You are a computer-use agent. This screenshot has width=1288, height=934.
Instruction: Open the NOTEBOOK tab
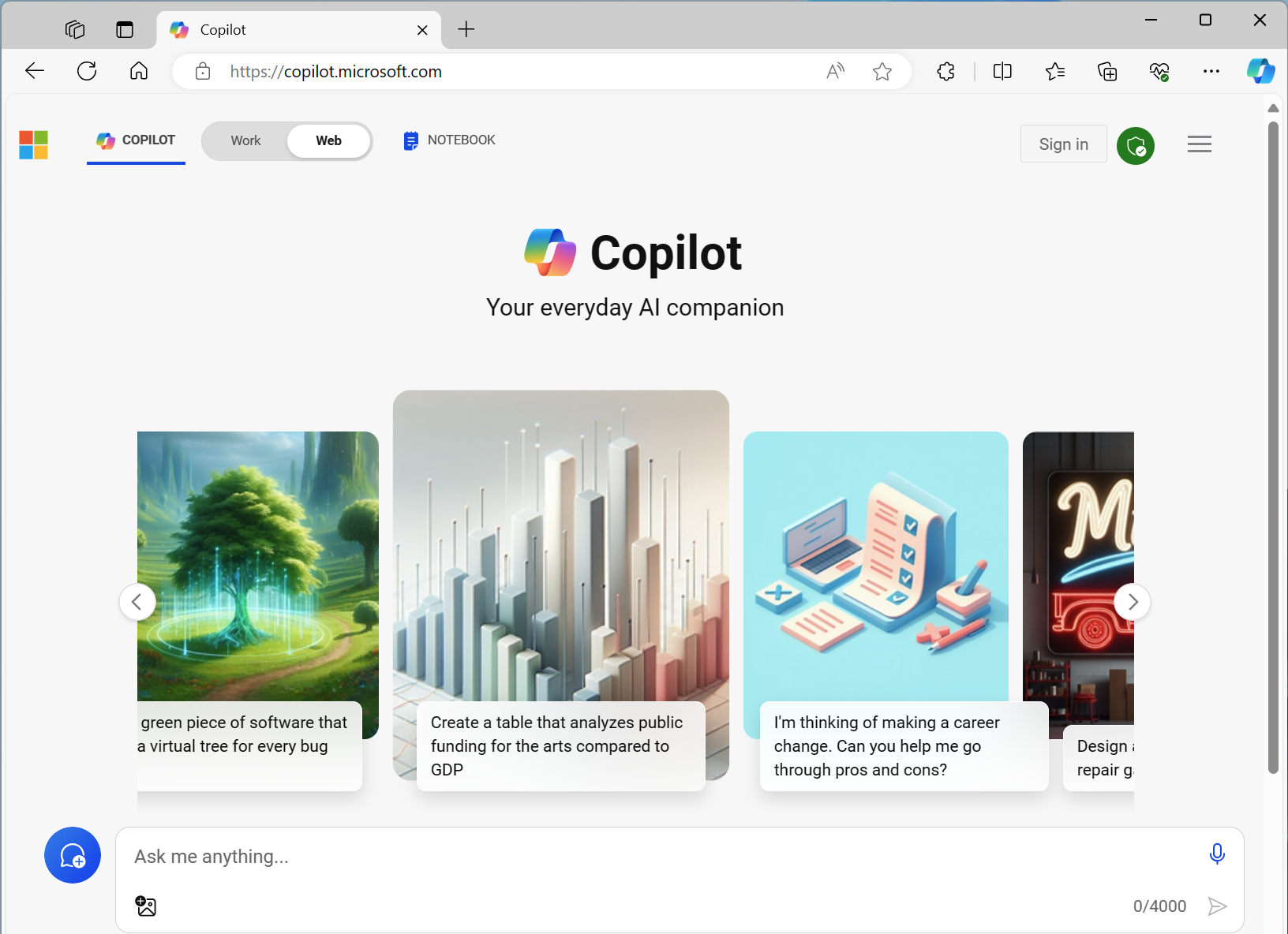tap(449, 140)
